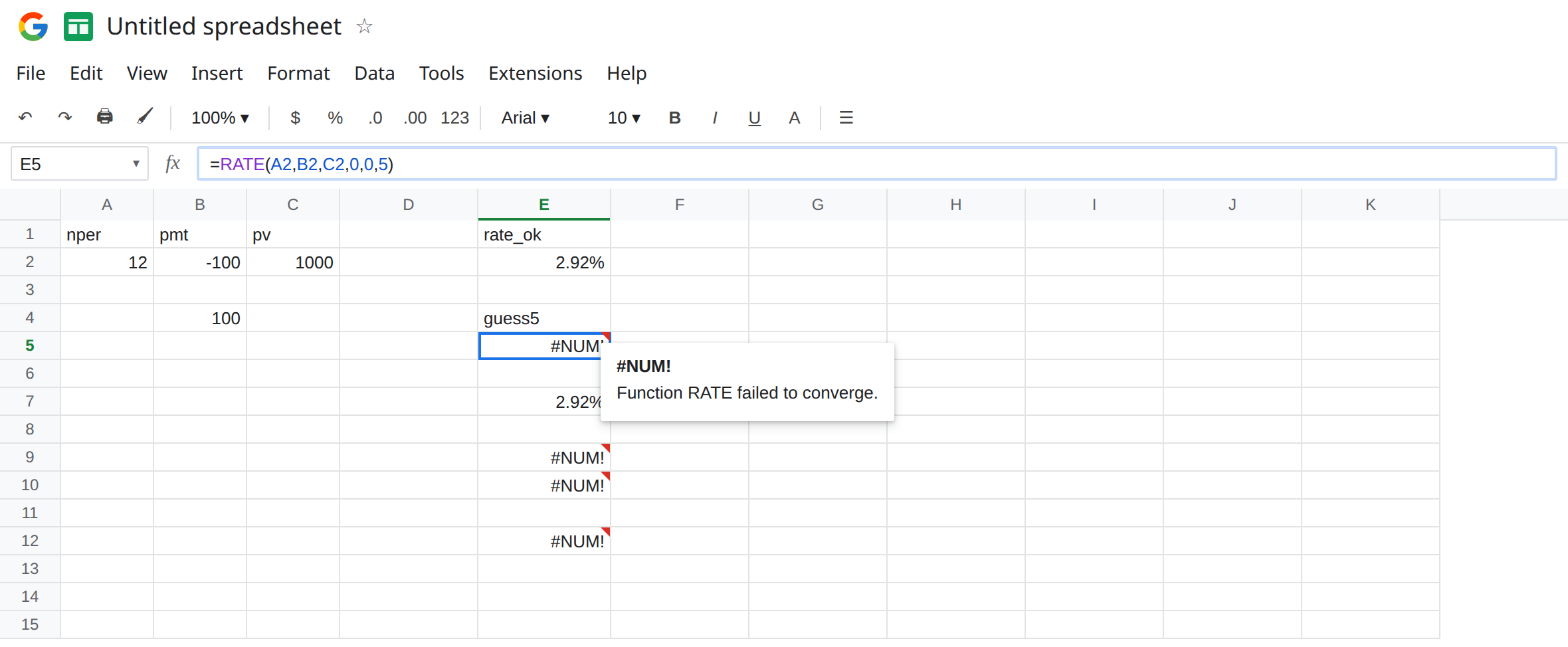The image size is (1568, 647).
Task: Toggle bold formatting
Action: [674, 118]
